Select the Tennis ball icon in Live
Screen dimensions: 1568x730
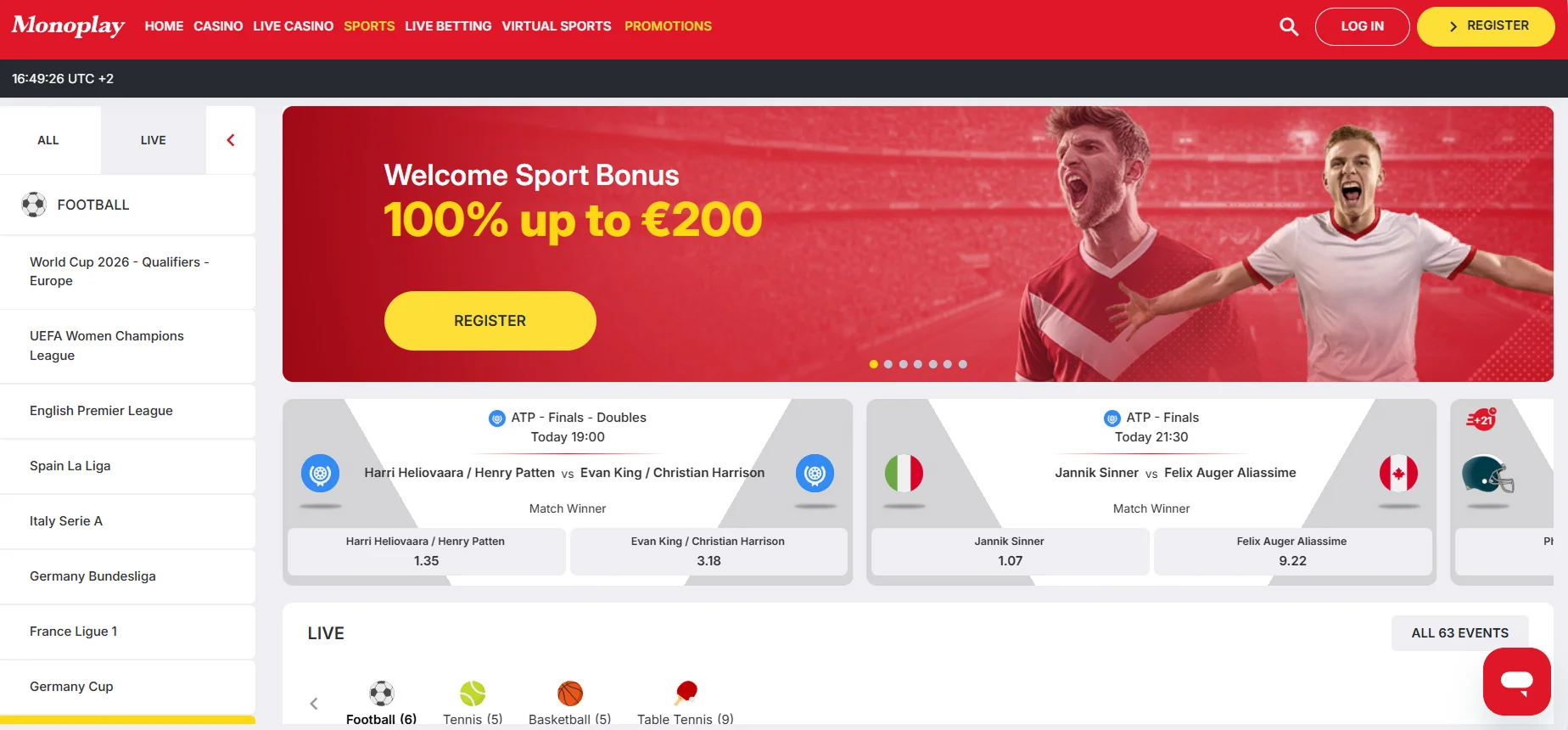click(x=473, y=693)
